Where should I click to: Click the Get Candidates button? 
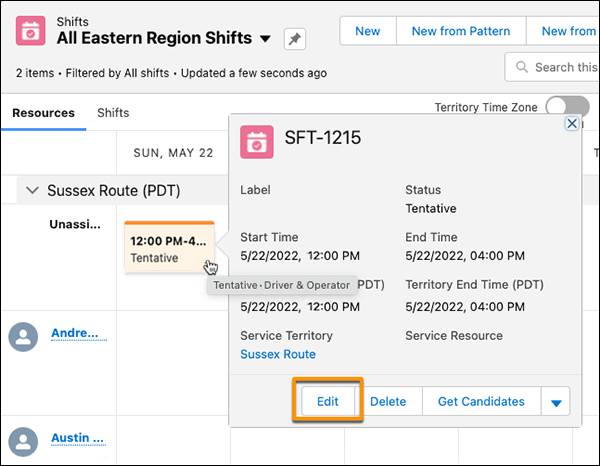[481, 401]
